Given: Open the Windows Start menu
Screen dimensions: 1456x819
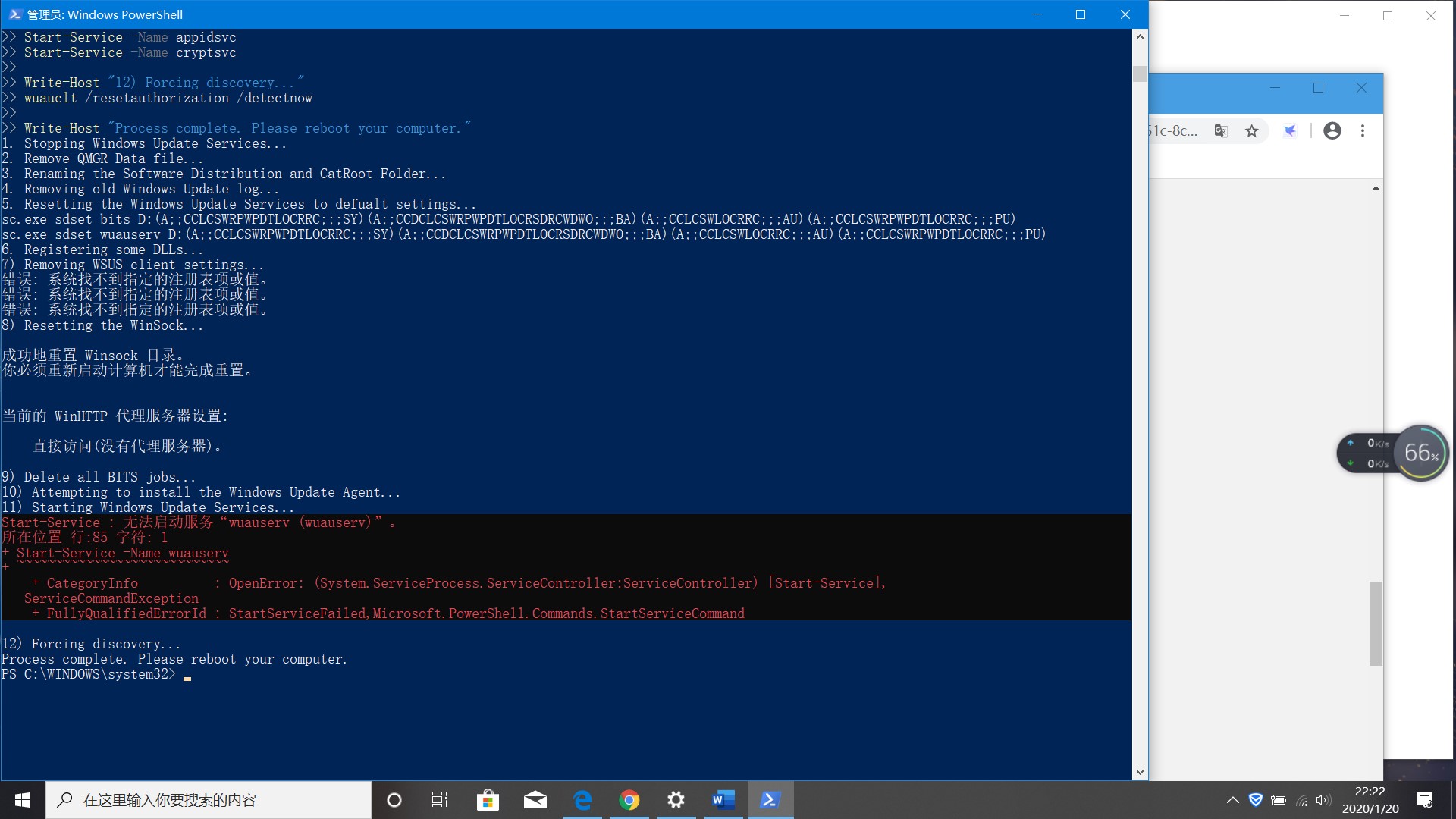Looking at the screenshot, I should (23, 800).
